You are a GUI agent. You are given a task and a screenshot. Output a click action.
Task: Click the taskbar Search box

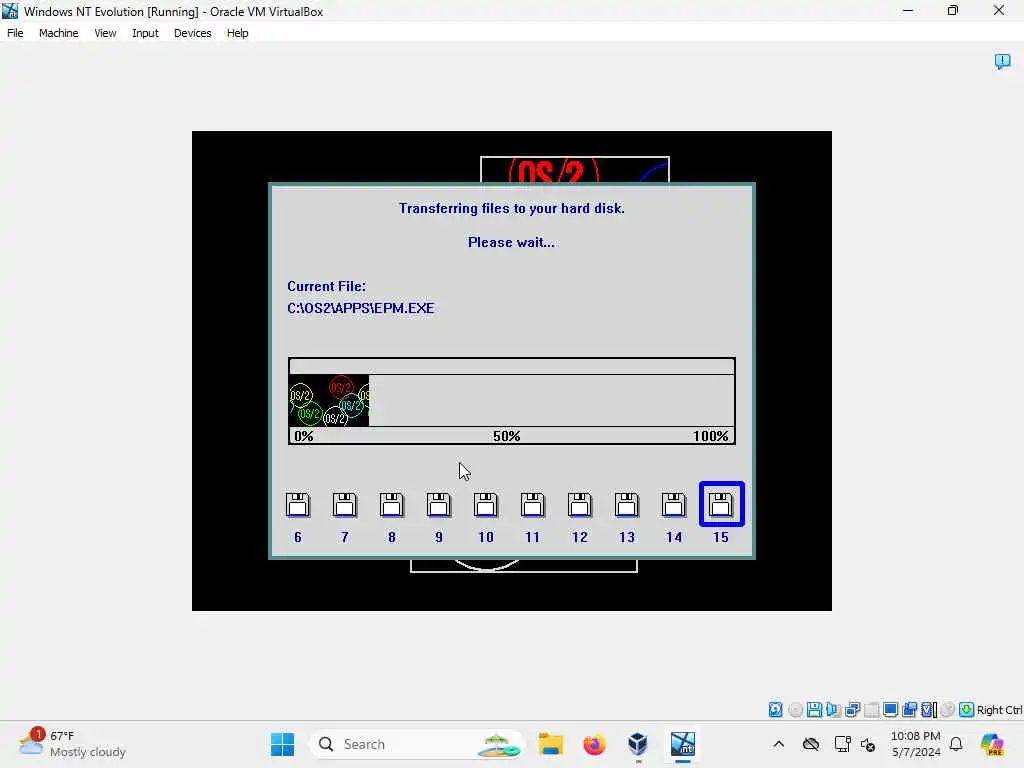click(x=417, y=744)
